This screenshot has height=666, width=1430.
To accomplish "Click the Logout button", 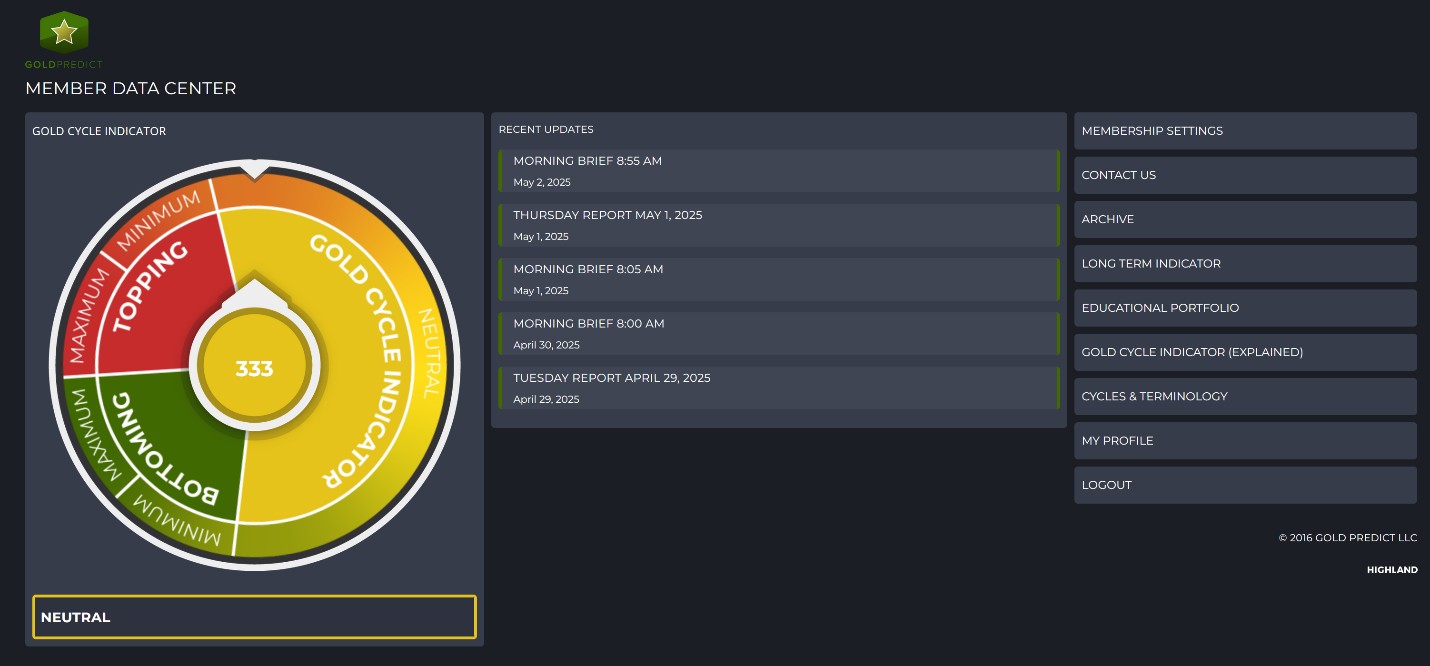I will (1245, 485).
